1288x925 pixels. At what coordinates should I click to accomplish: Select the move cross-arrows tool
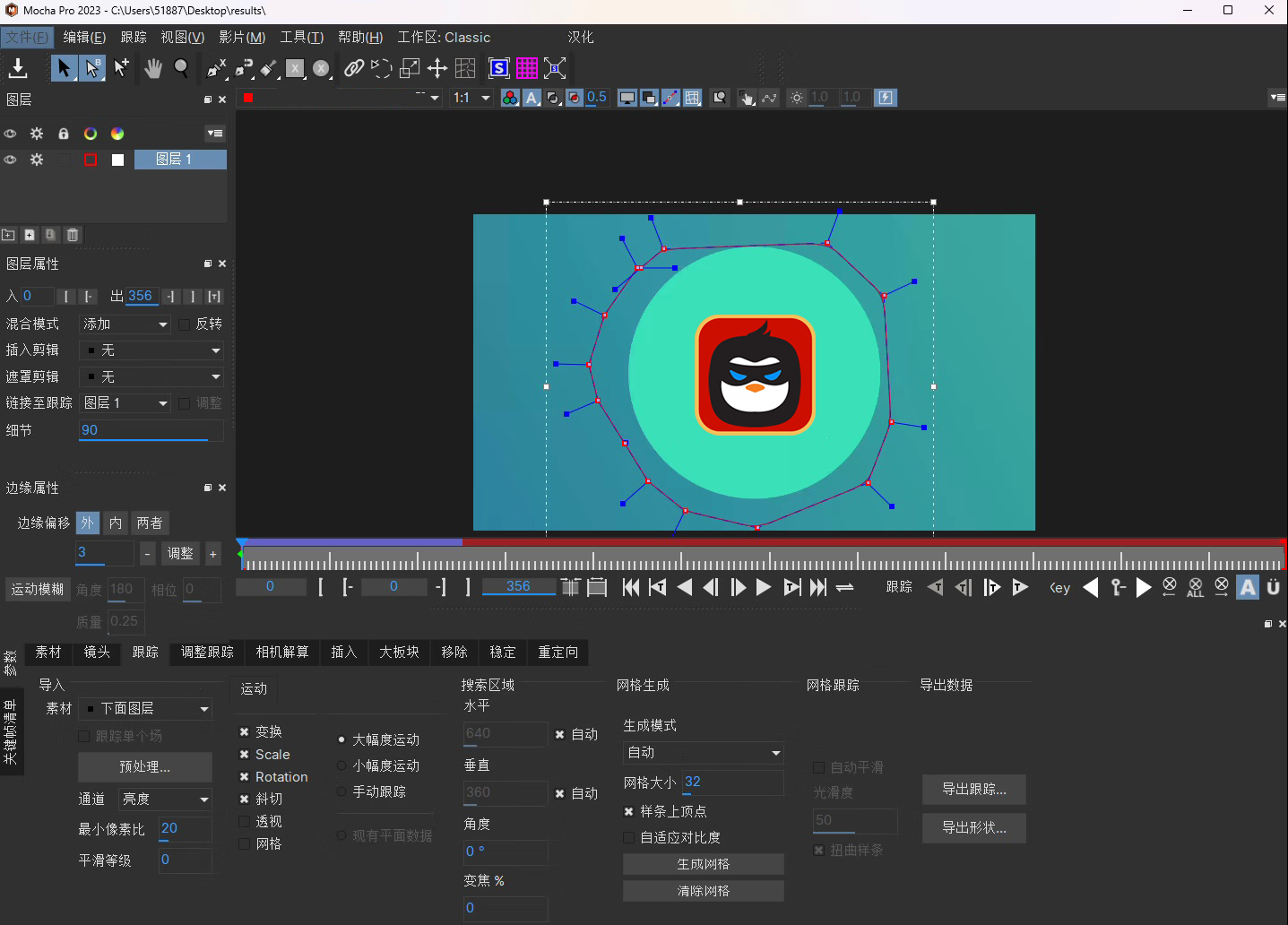pyautogui.click(x=437, y=68)
